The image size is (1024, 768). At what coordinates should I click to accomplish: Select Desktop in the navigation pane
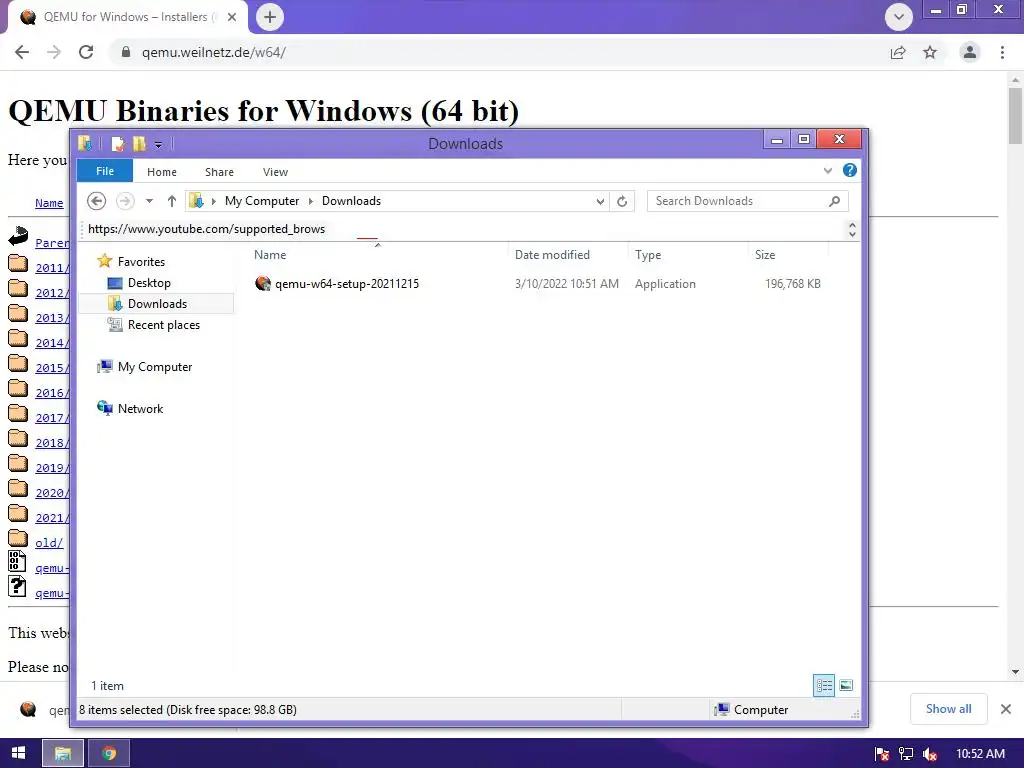[x=149, y=283]
